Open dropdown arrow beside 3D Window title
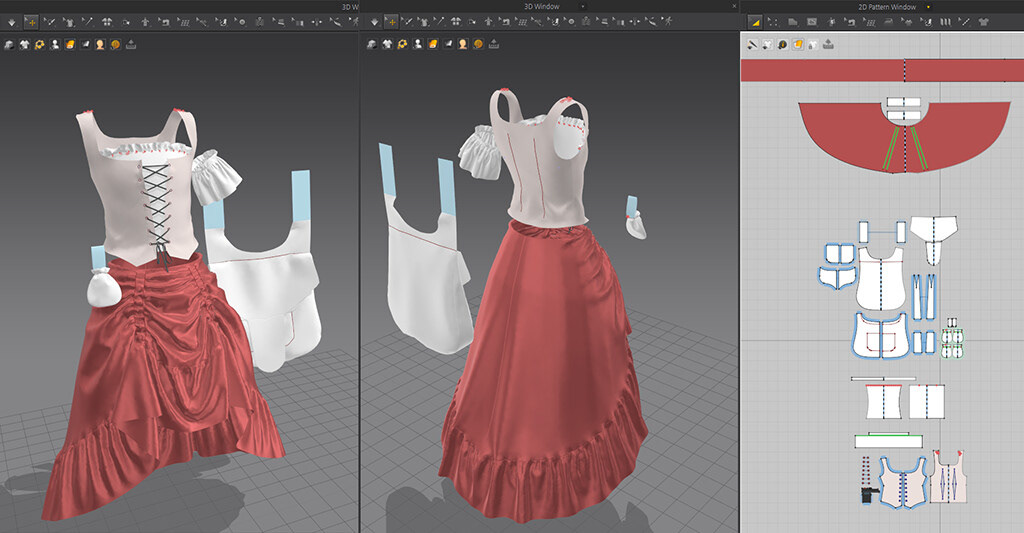The height and width of the screenshot is (533, 1024). (x=583, y=6)
